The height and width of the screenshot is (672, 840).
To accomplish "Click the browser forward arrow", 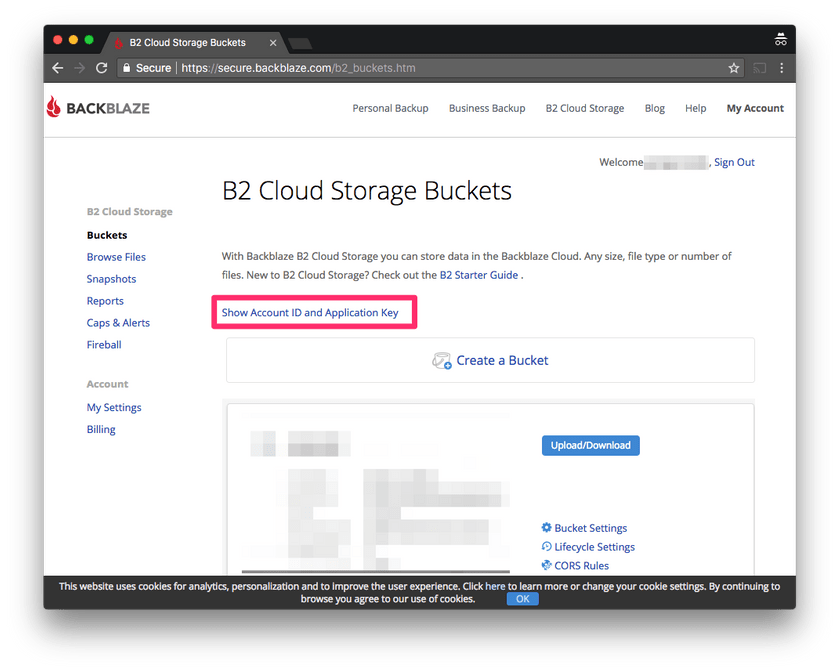I will 79,68.
